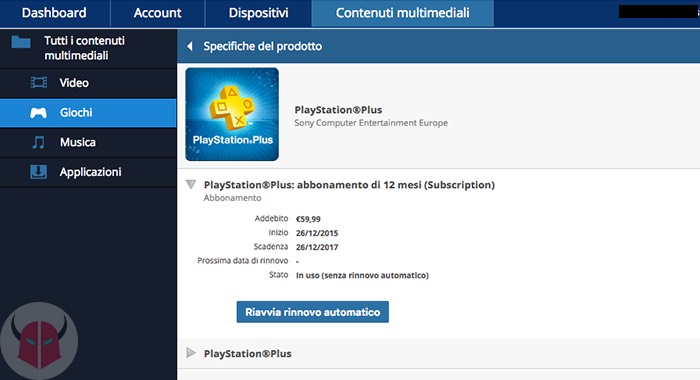Select Giochi in the sidebar
The height and width of the screenshot is (380, 700).
click(x=88, y=113)
